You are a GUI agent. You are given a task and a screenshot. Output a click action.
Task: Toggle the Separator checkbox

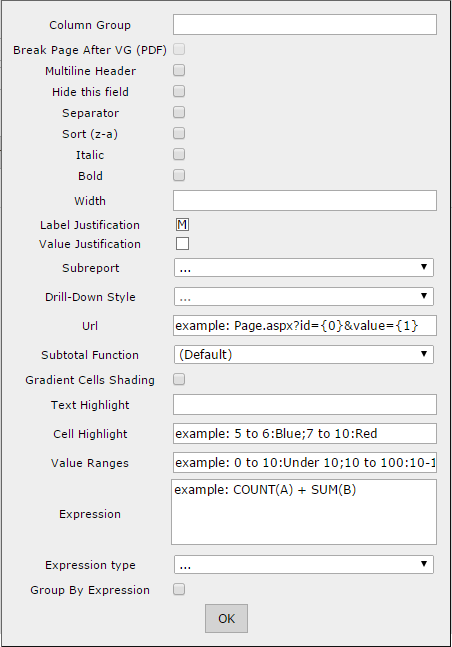[x=179, y=112]
